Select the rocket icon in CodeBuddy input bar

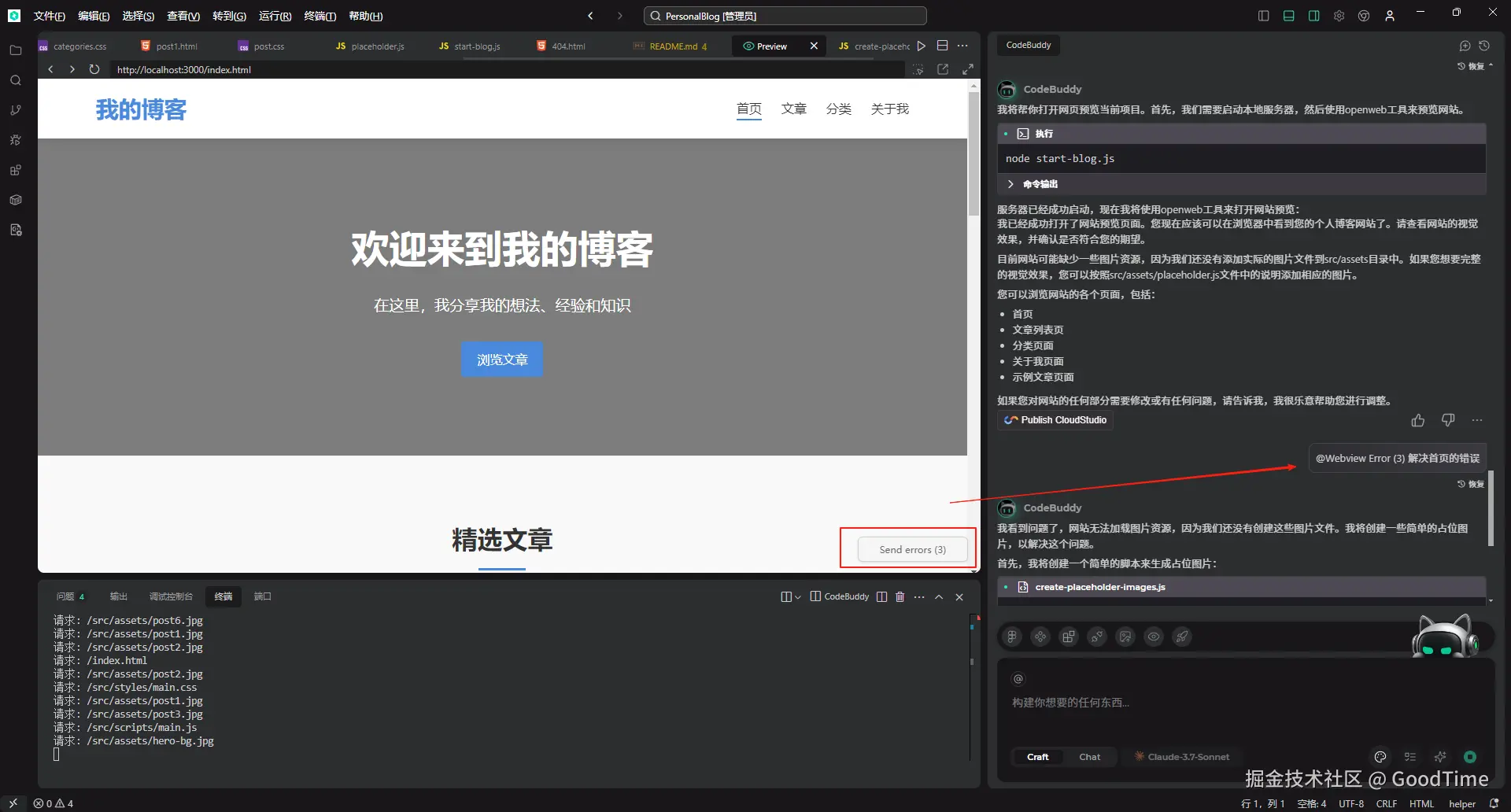pyautogui.click(x=1182, y=637)
